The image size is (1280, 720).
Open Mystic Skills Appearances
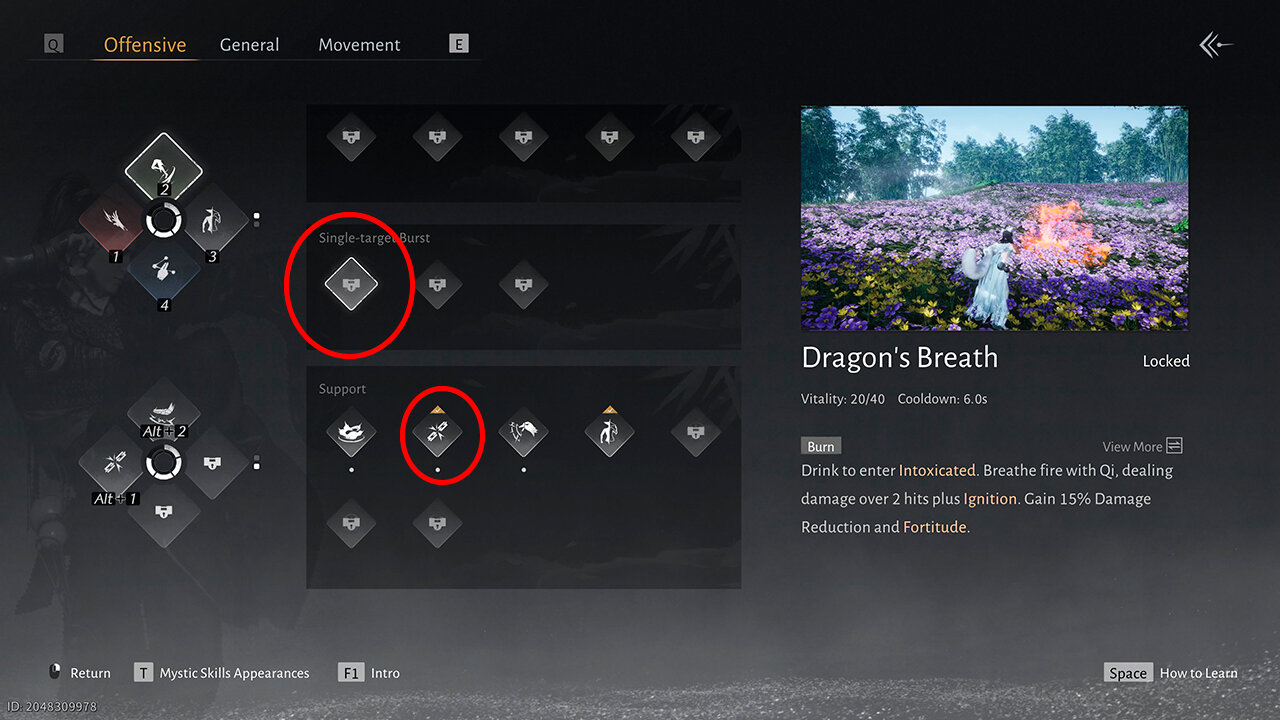(222, 673)
